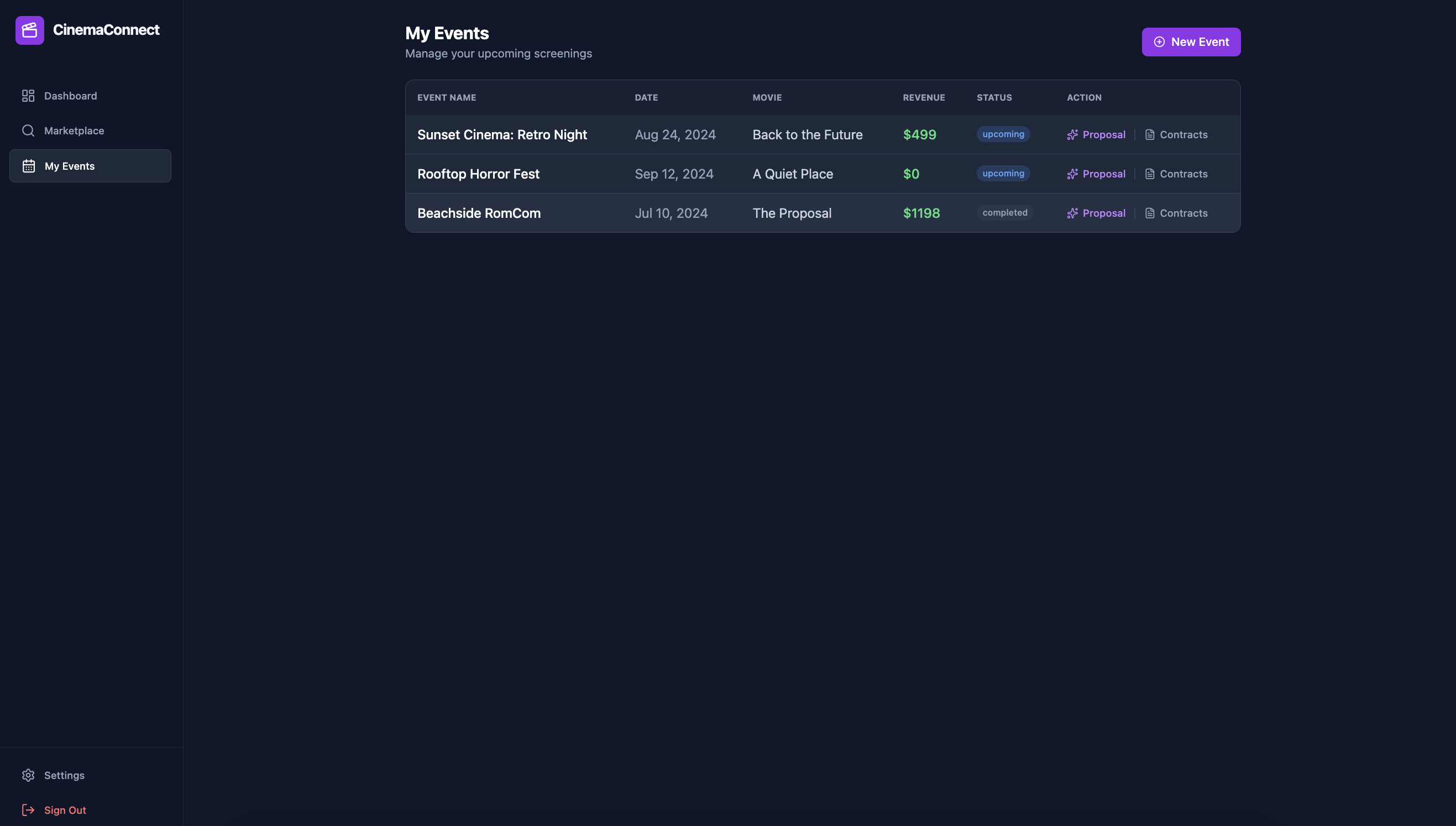The image size is (1456, 826).
Task: Click Contracts document icon for Beachside RomCom
Action: pos(1150,213)
